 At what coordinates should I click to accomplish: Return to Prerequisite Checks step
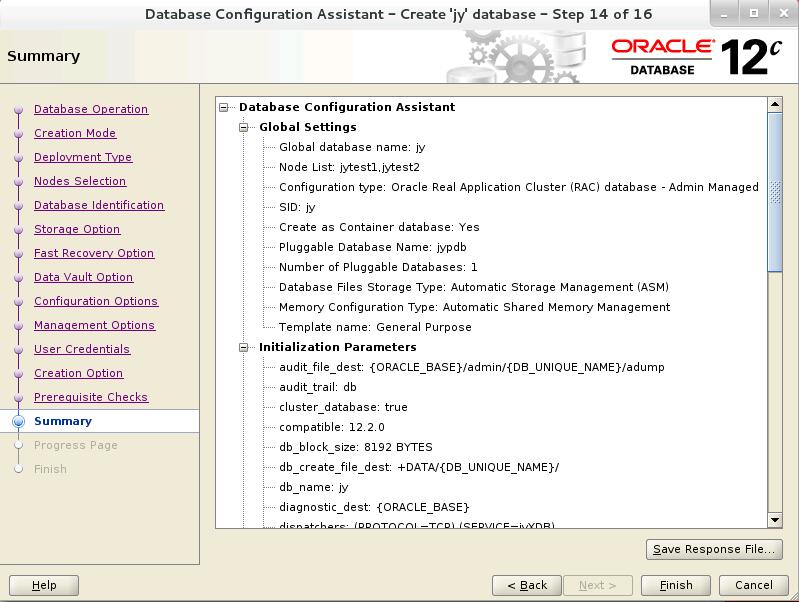click(x=91, y=397)
